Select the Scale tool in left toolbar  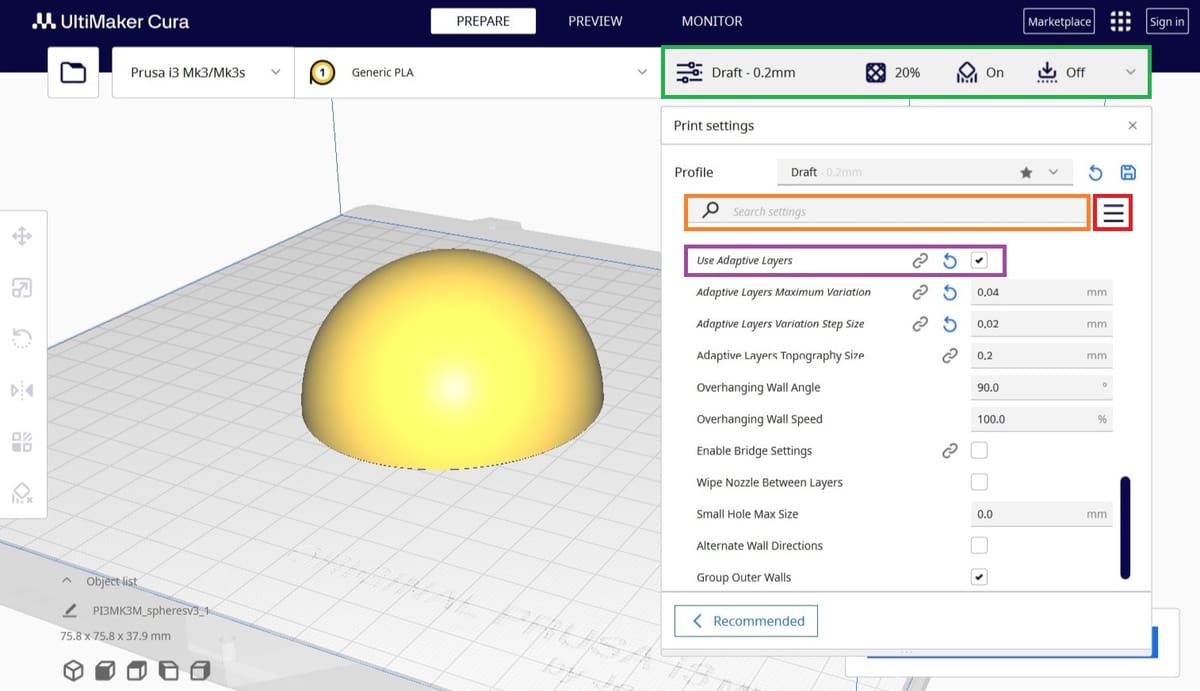(x=21, y=288)
